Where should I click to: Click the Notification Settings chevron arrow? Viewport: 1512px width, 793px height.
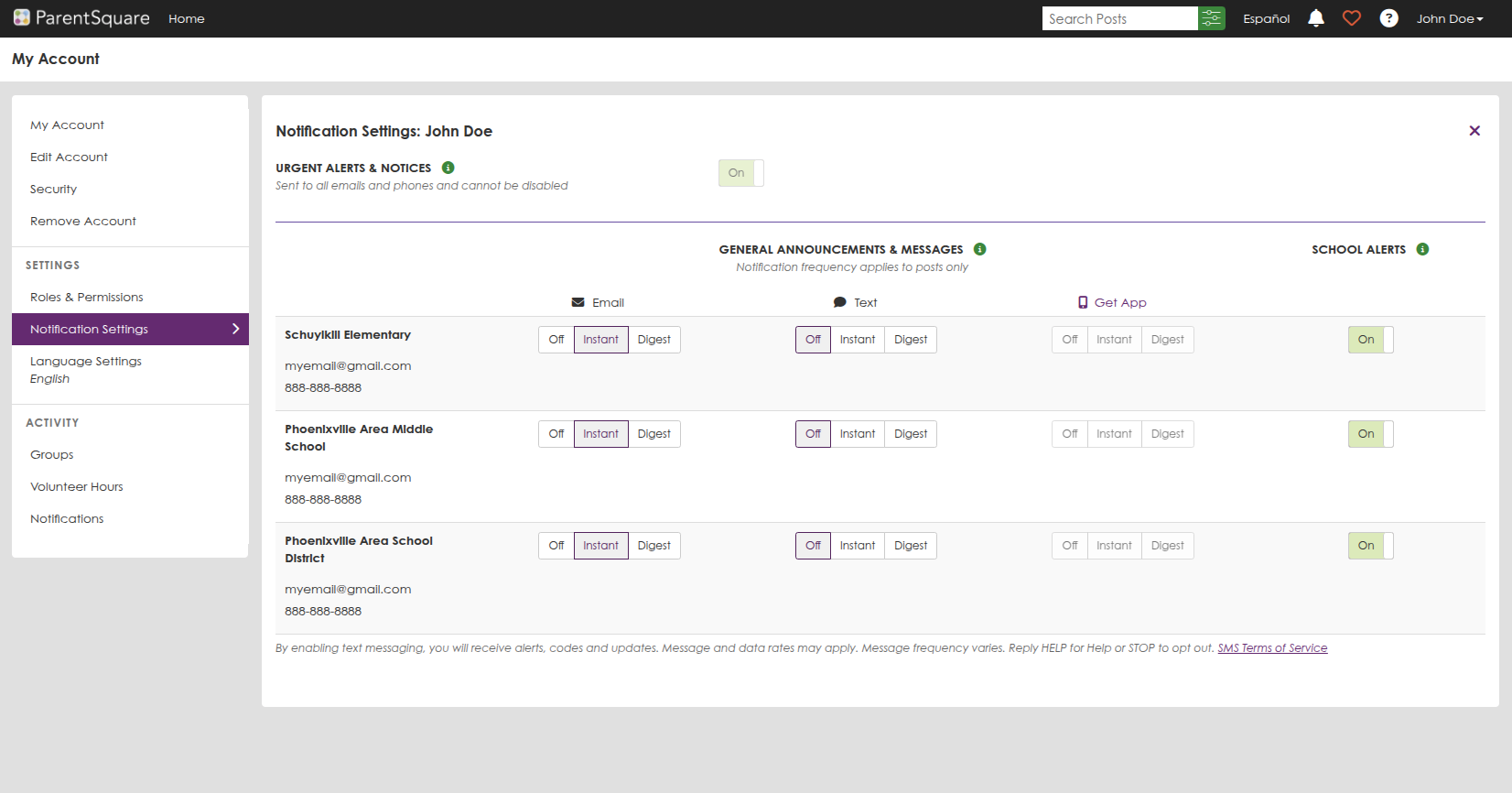pyautogui.click(x=235, y=329)
